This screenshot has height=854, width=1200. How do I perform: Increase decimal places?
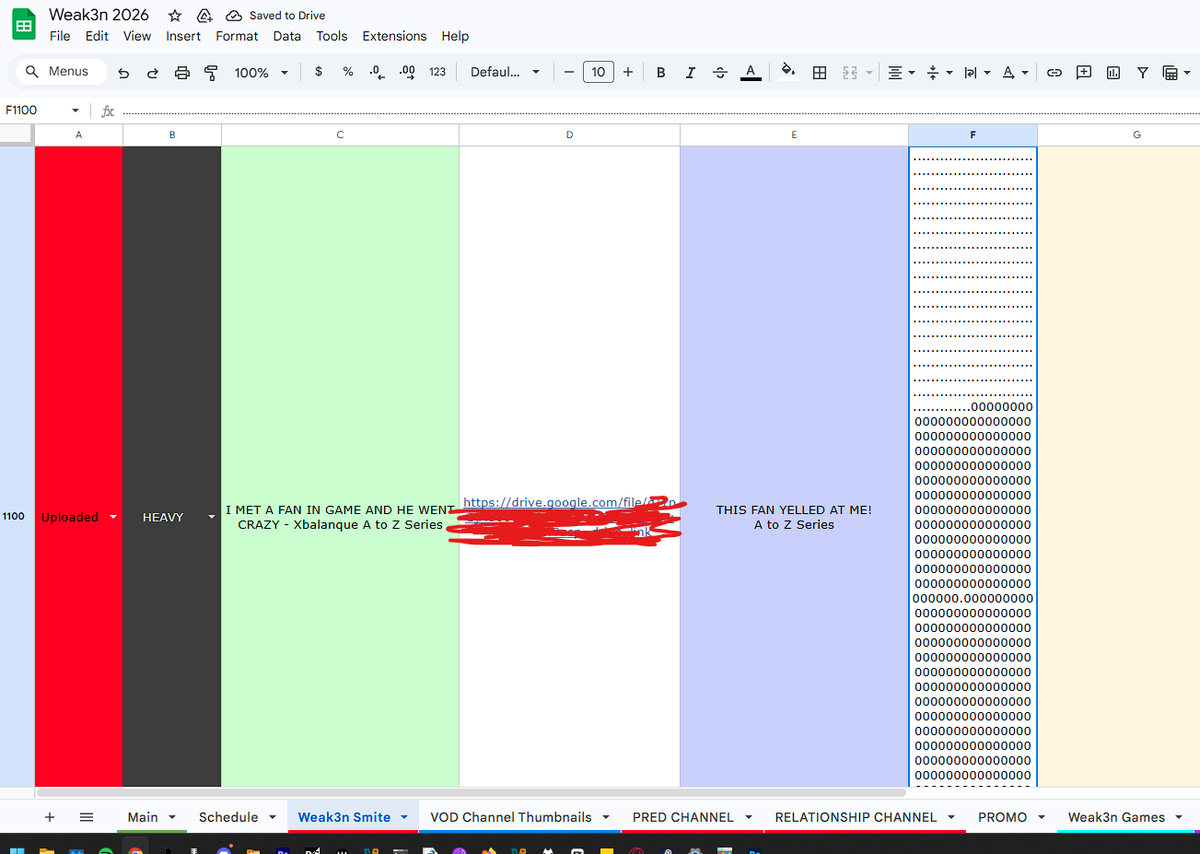pyautogui.click(x=407, y=72)
